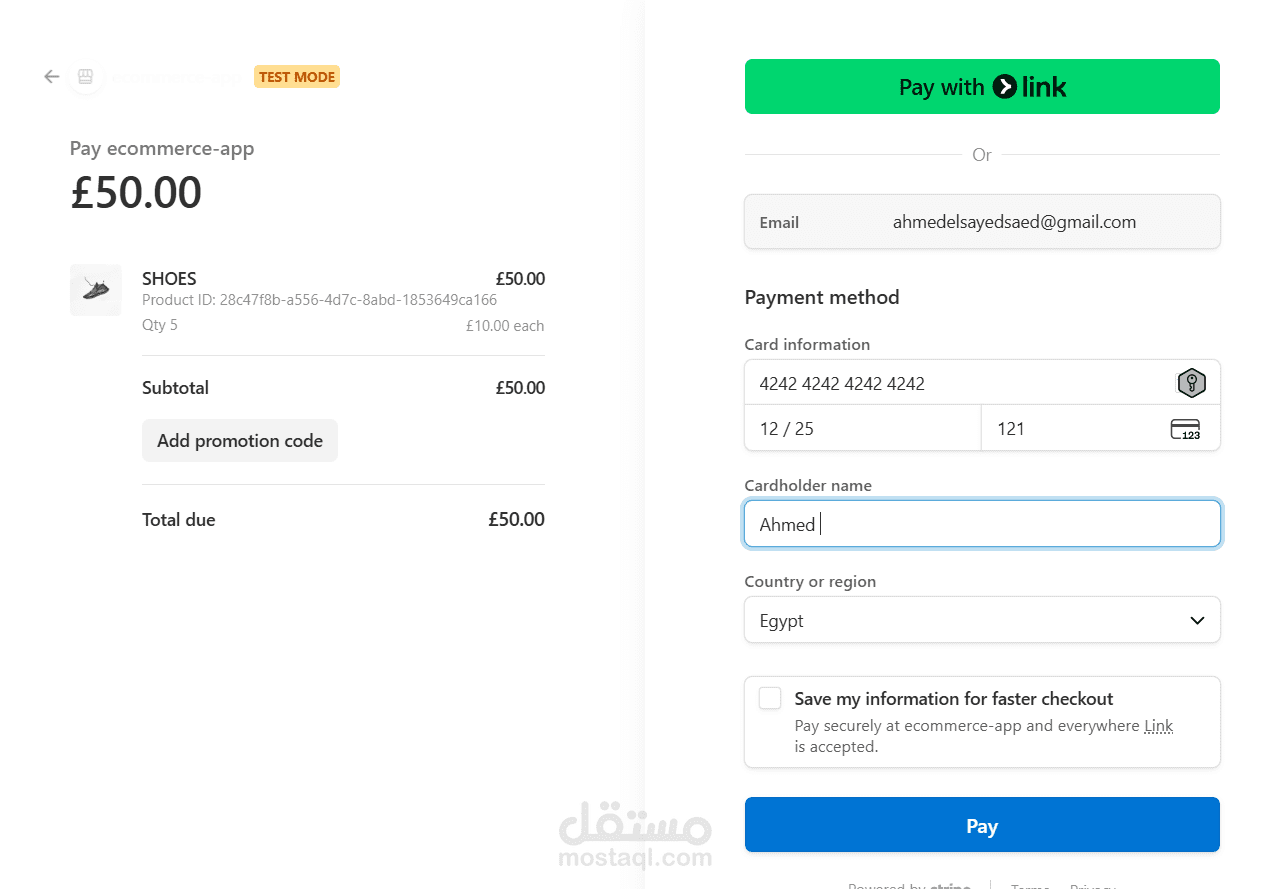This screenshot has height=889, width=1272.
Task: Click the shoes product thumbnail
Action: tap(96, 290)
